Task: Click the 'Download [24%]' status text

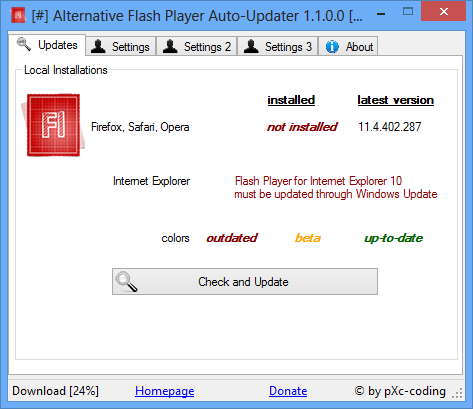Action: tap(55, 391)
